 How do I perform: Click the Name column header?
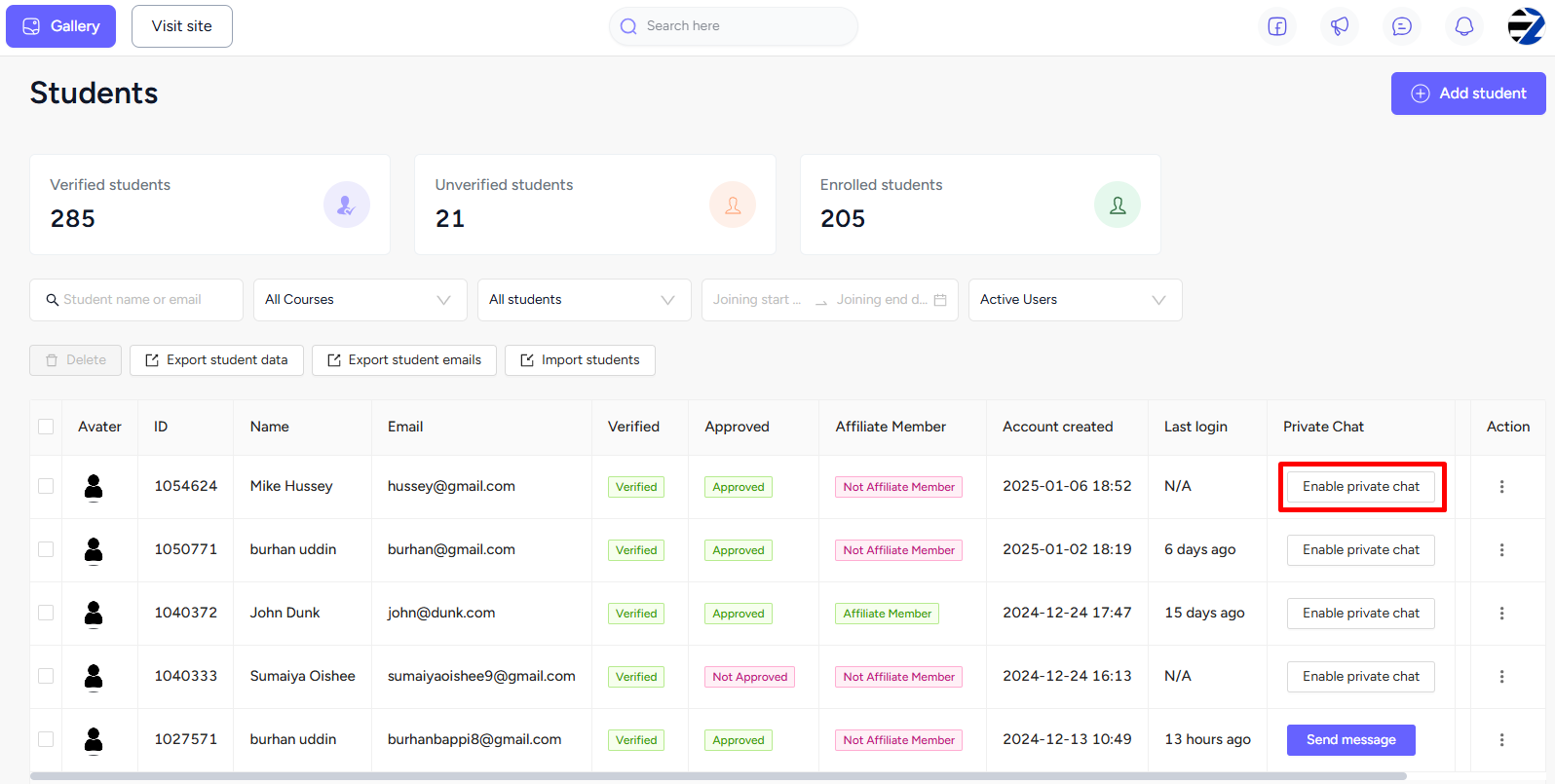pos(270,427)
